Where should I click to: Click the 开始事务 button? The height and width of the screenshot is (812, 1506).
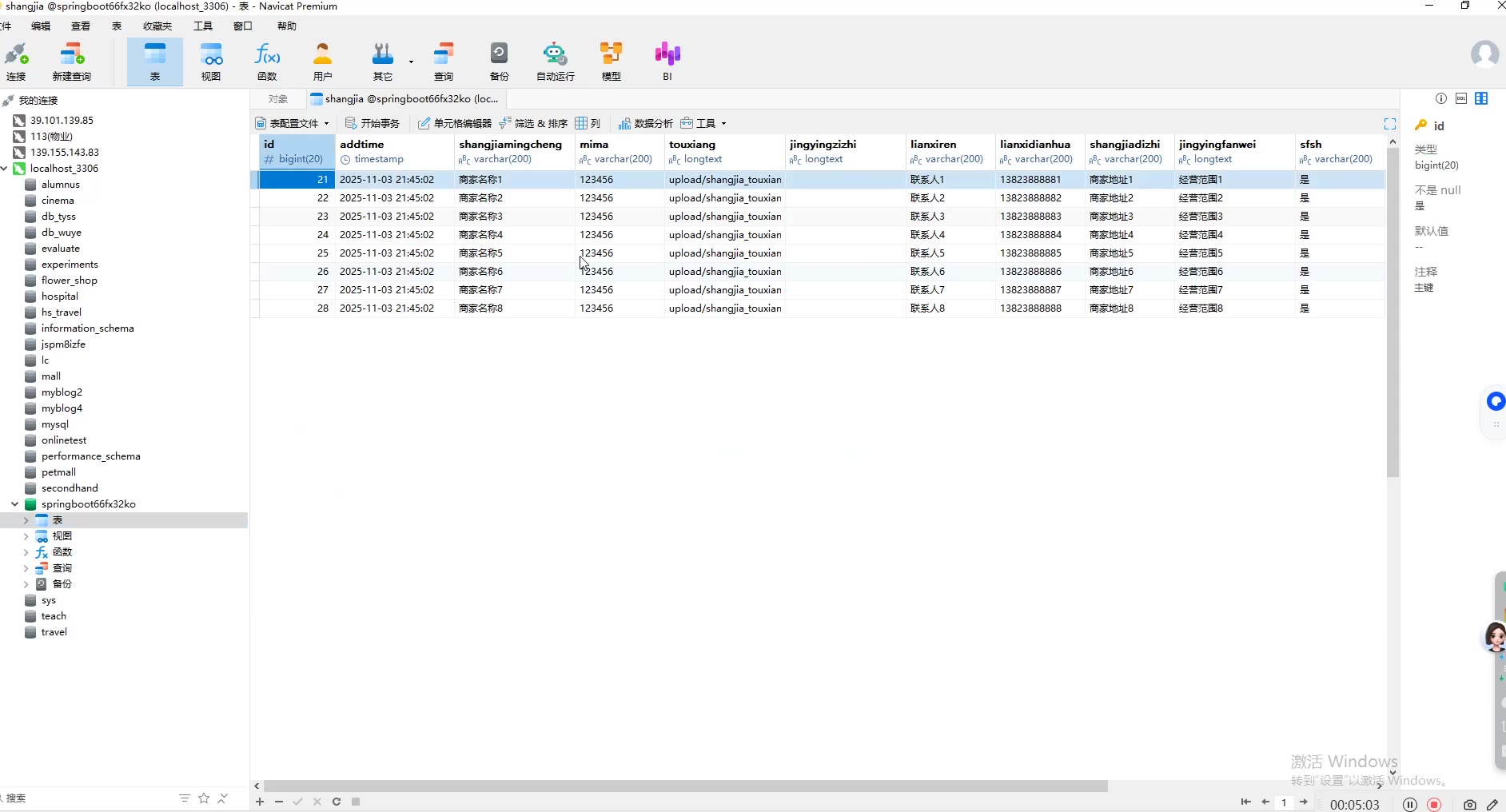(x=373, y=124)
